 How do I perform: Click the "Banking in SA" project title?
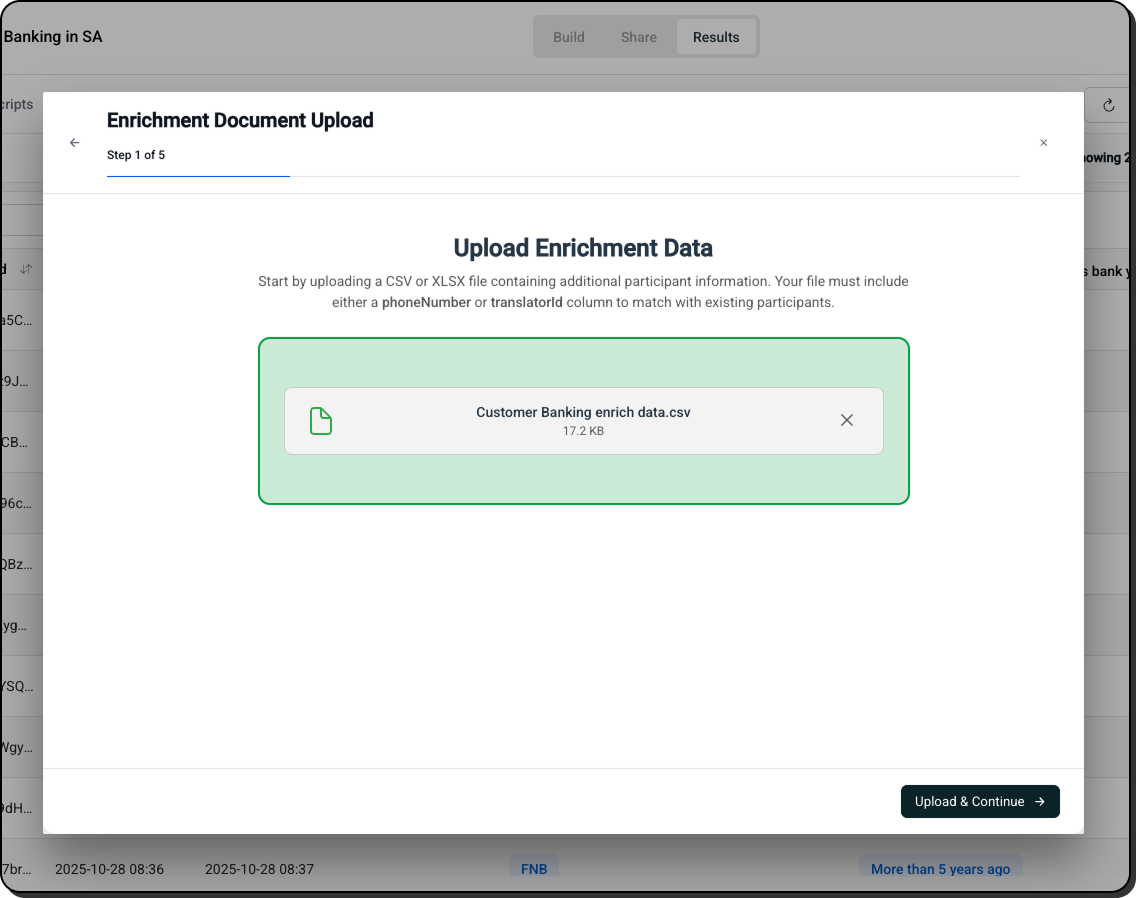point(53,37)
